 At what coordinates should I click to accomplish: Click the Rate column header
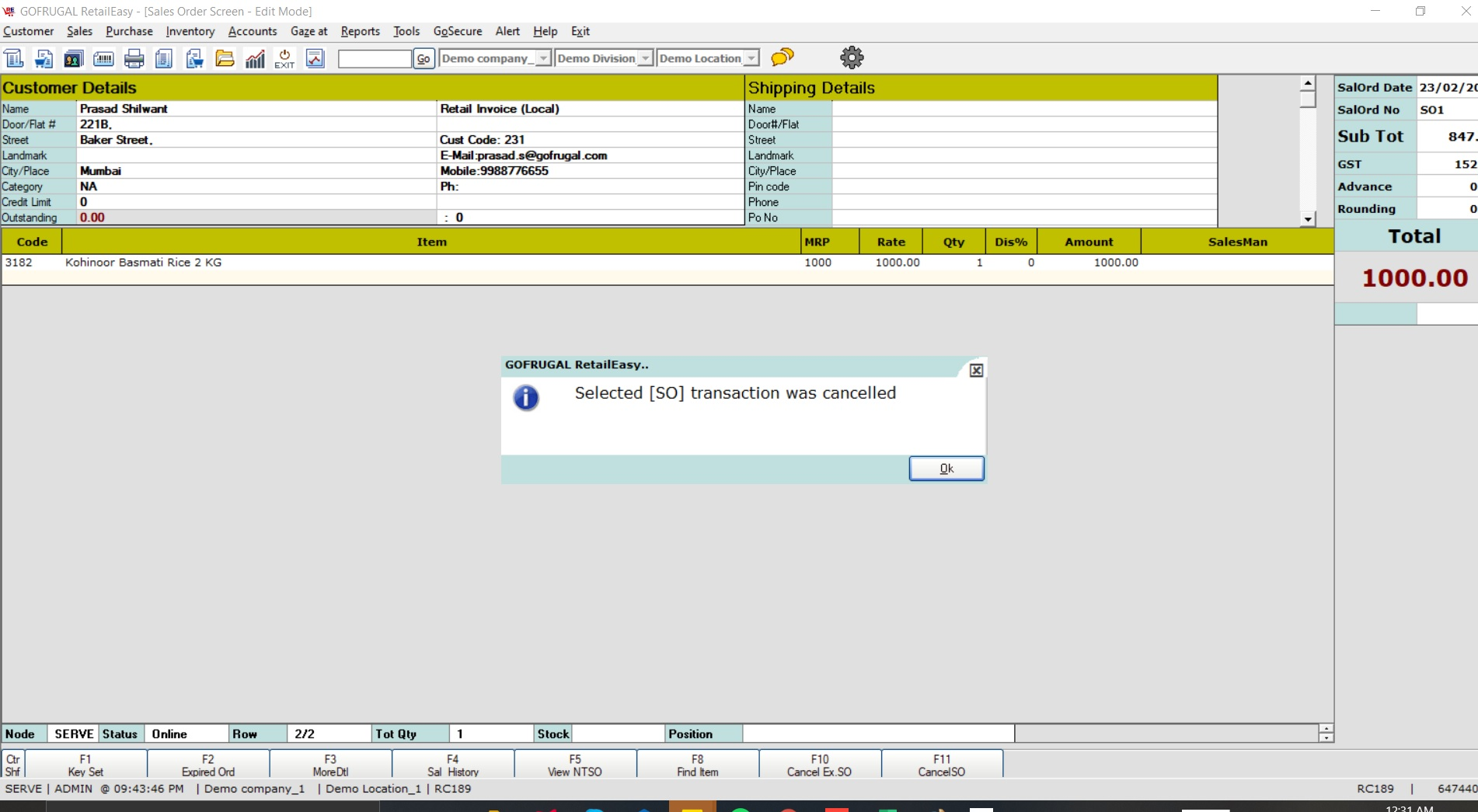(891, 242)
